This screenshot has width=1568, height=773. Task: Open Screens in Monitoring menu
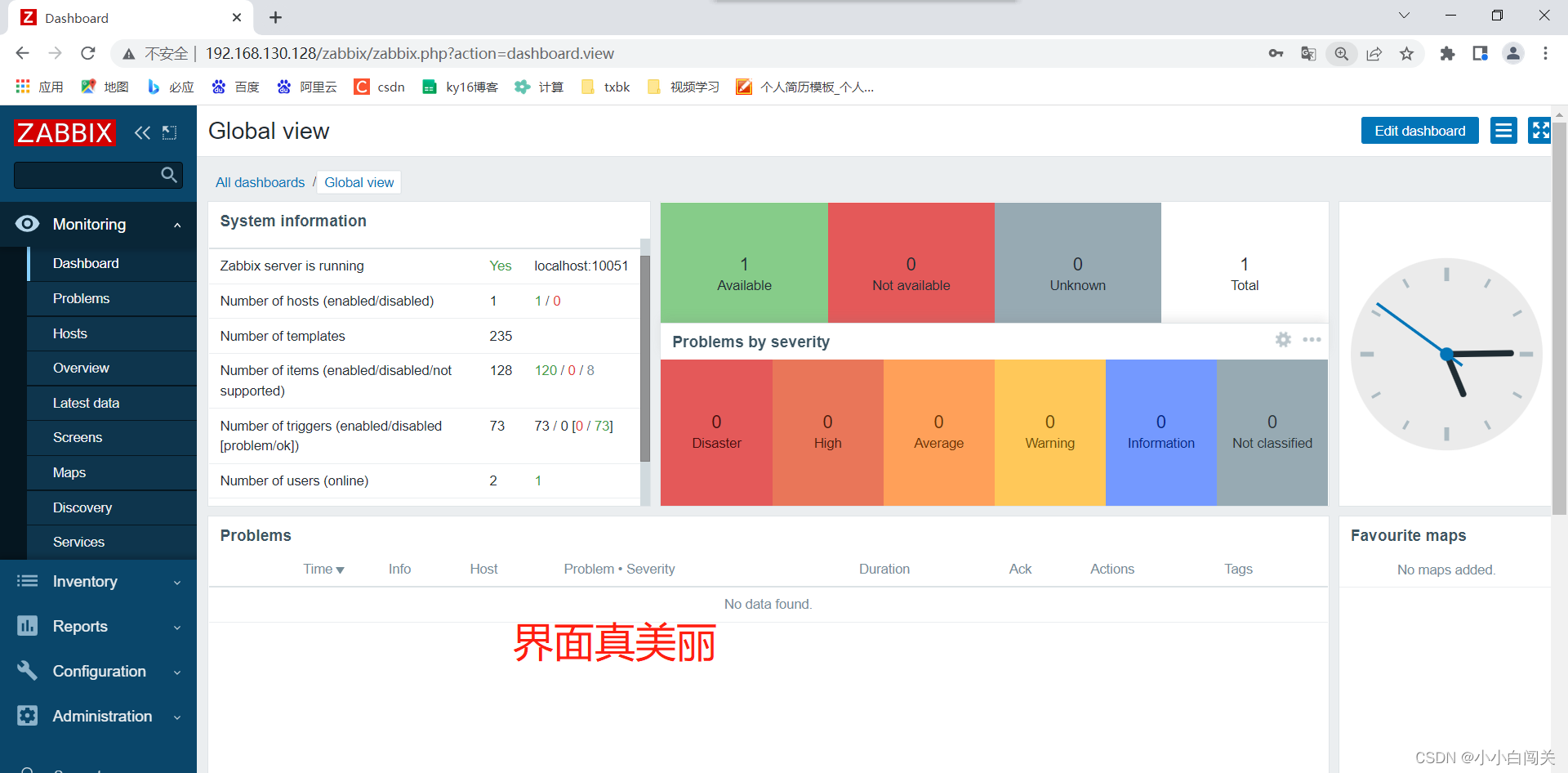tap(112, 437)
